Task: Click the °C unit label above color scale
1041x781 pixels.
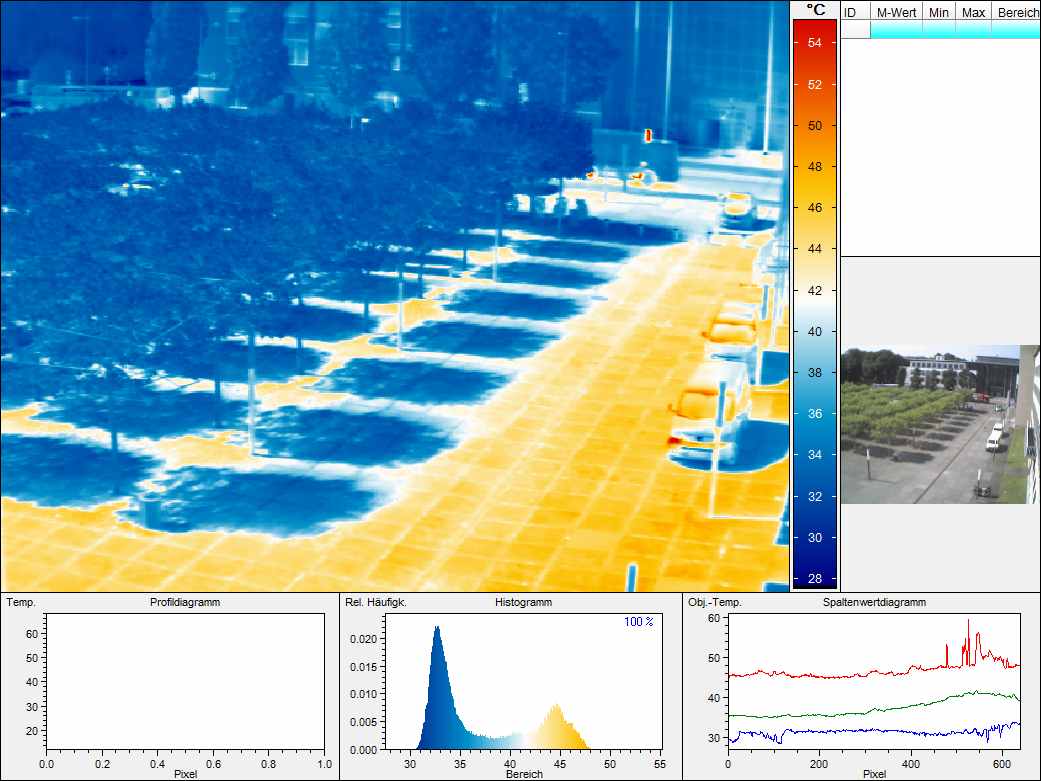Action: (816, 10)
